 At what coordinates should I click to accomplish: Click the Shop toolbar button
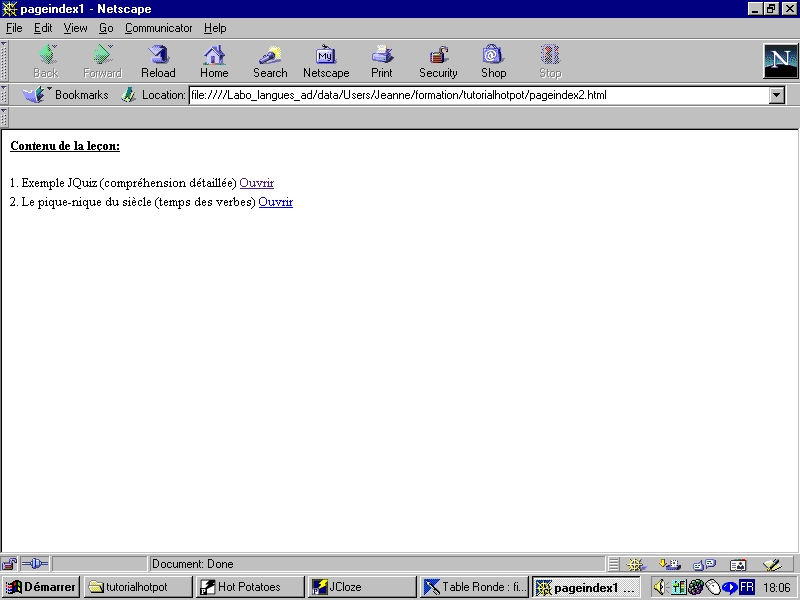(493, 61)
